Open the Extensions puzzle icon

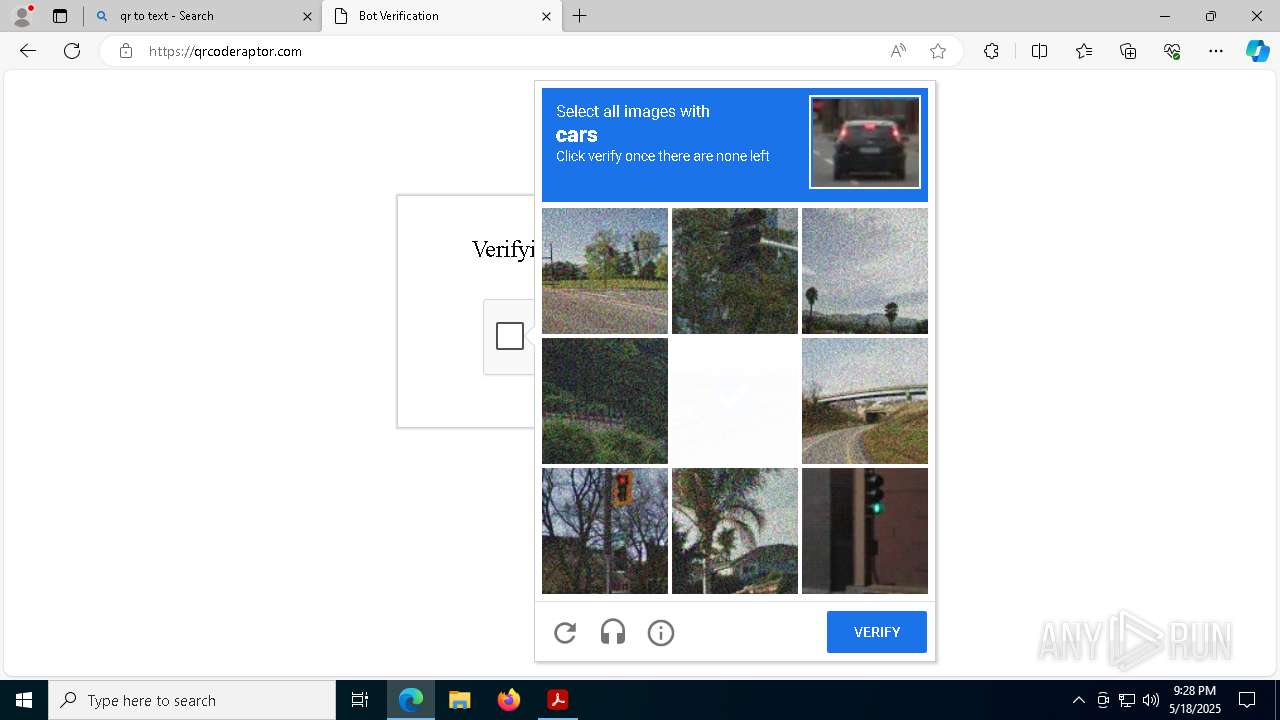tap(991, 51)
